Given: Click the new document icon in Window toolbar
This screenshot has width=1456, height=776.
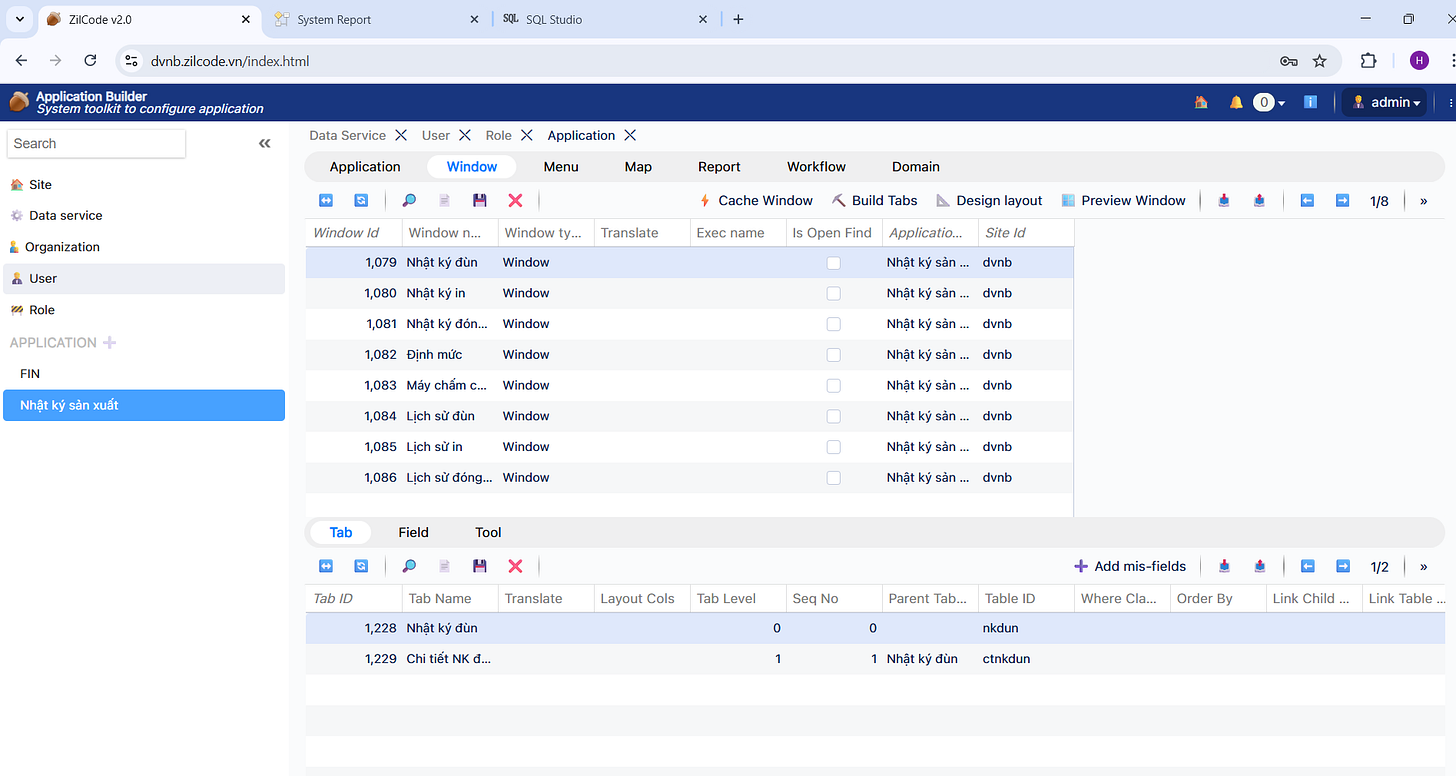Looking at the screenshot, I should click(x=445, y=200).
